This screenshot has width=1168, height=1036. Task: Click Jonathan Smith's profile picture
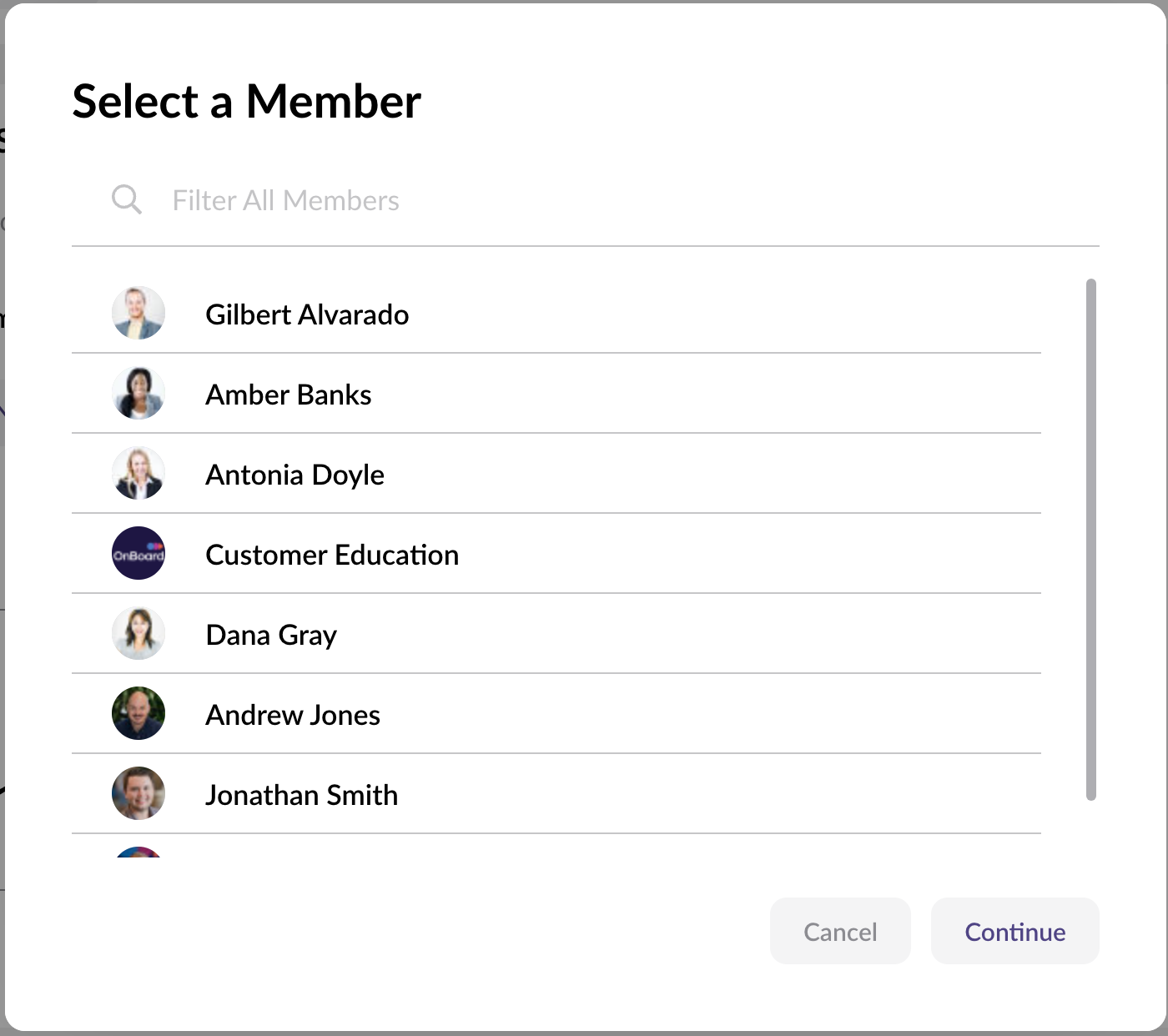pyautogui.click(x=138, y=794)
